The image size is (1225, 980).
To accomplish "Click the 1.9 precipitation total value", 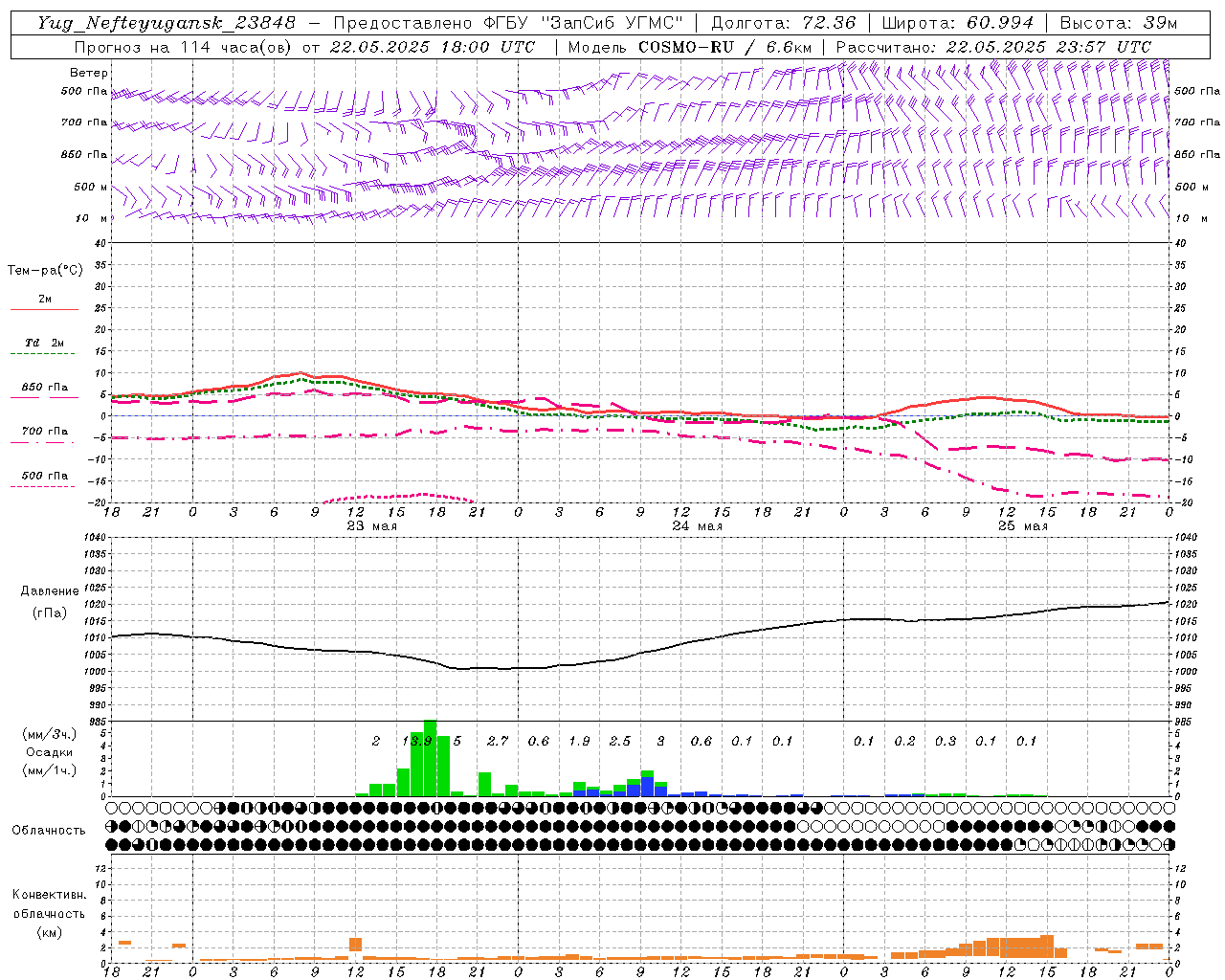I will tap(579, 741).
